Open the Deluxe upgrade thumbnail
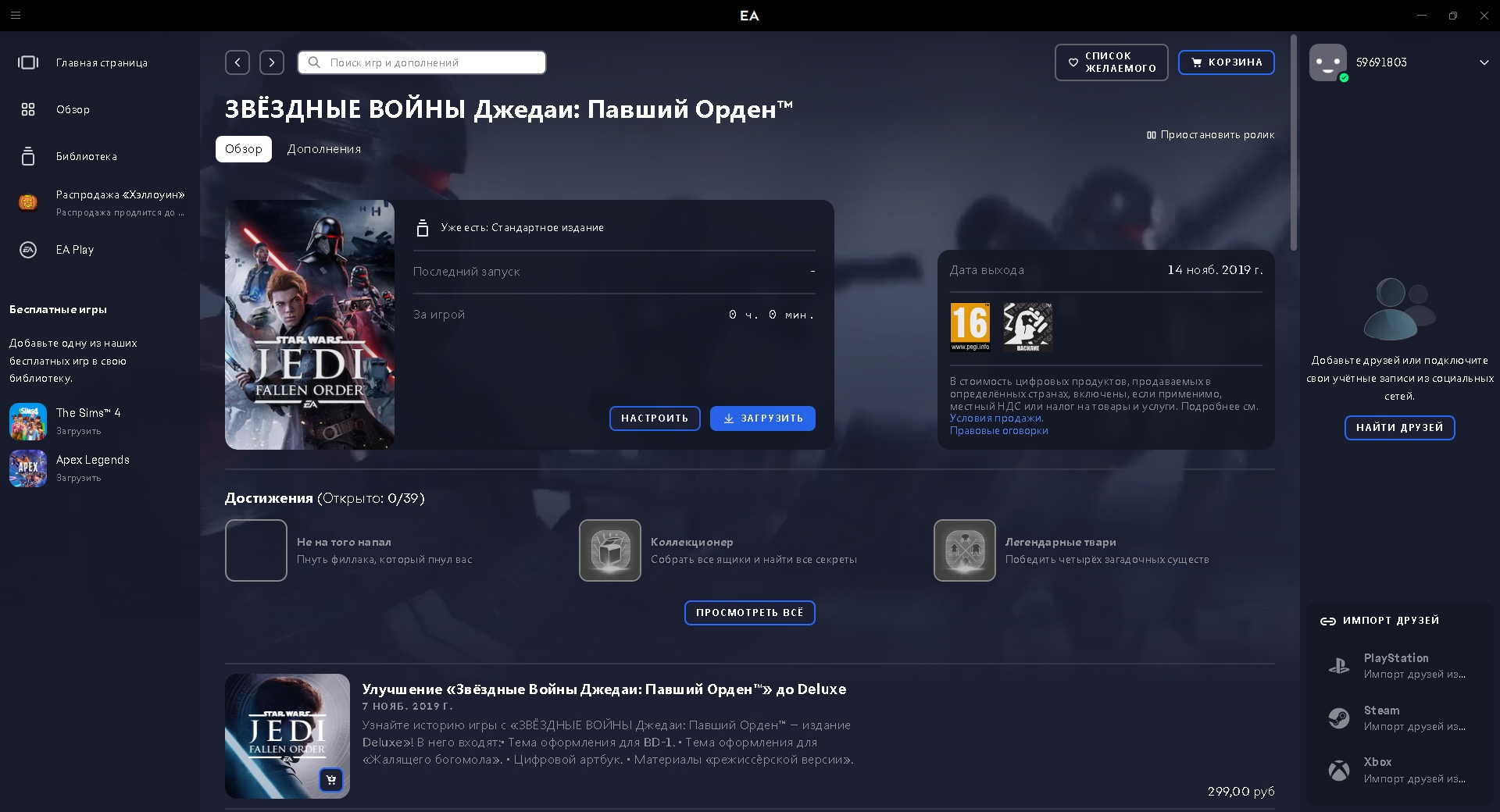This screenshot has width=1500, height=812. click(x=287, y=736)
